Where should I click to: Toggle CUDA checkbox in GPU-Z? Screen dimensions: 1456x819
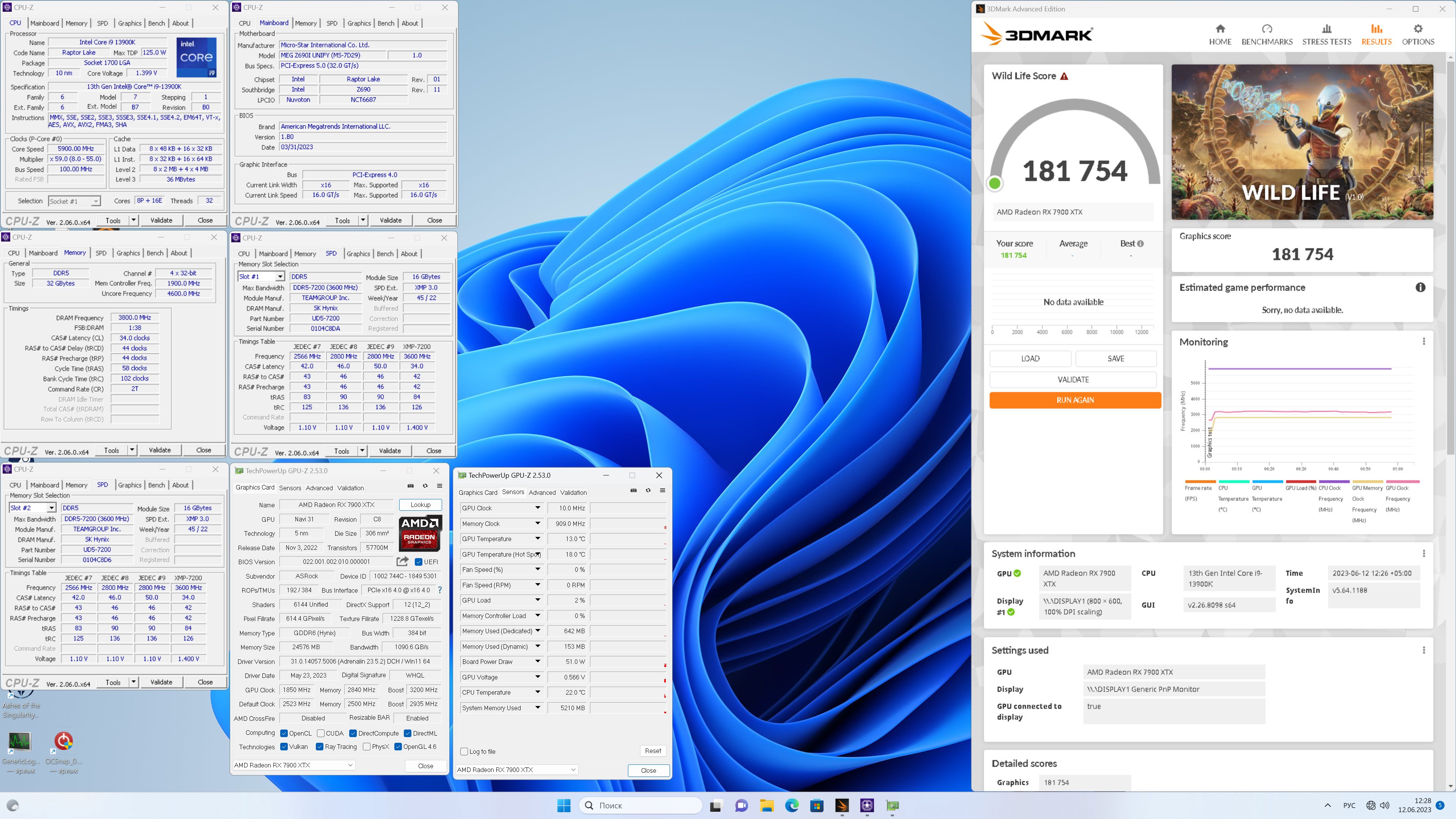tap(320, 733)
